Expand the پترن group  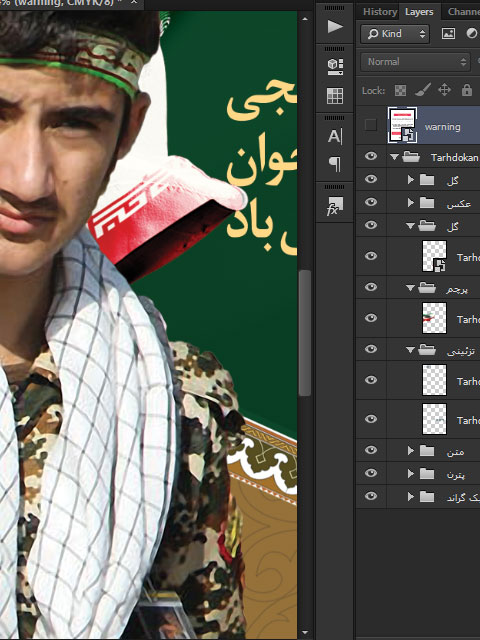pos(411,473)
